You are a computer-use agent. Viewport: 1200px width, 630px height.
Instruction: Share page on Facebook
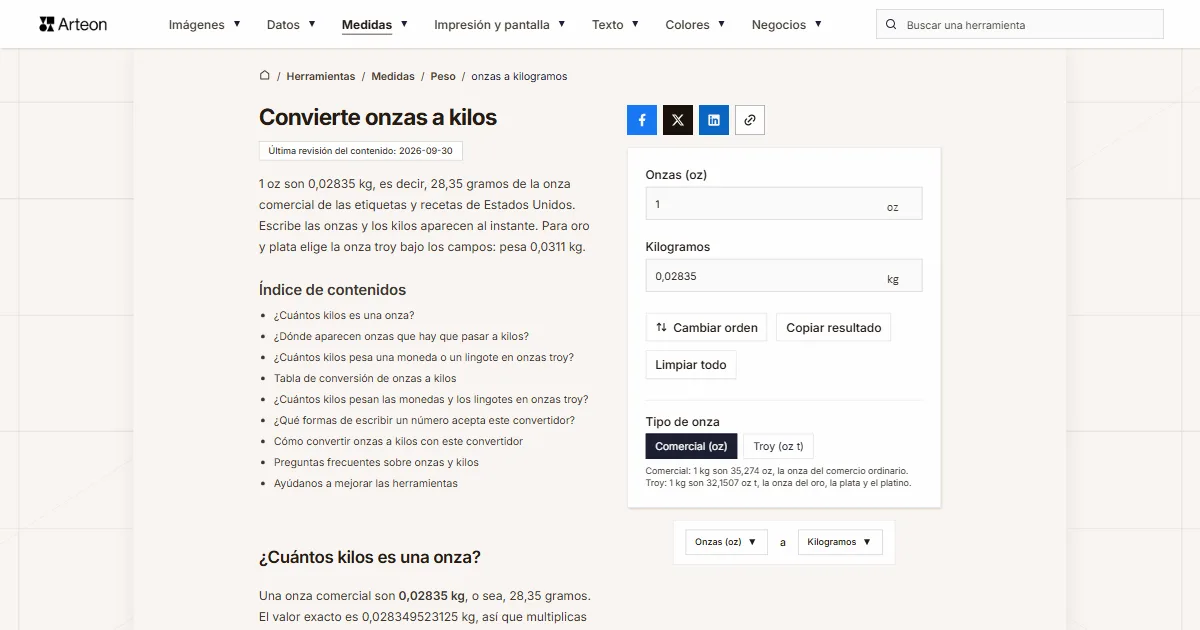point(642,120)
